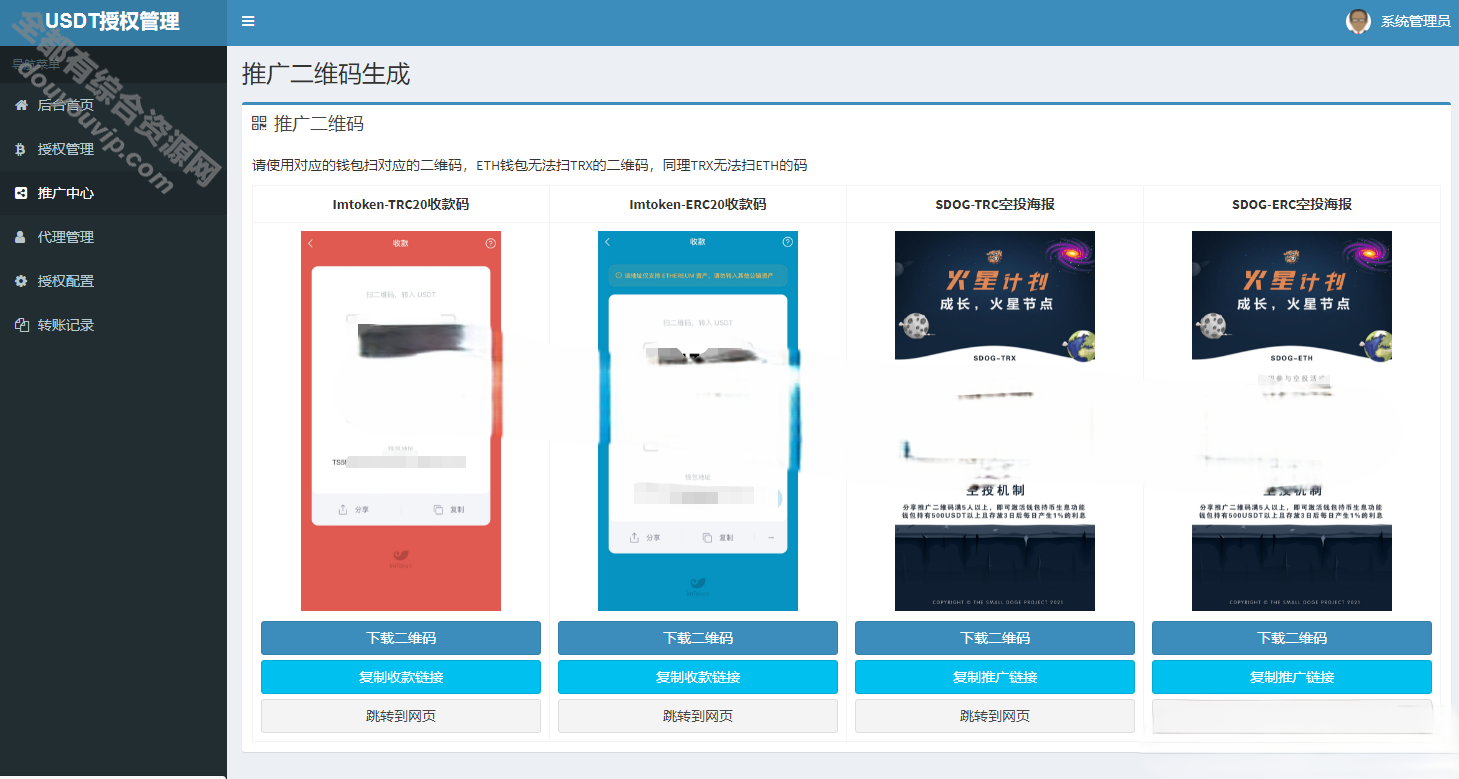Copy the promotion link for SDOG-TRC
The height and width of the screenshot is (779, 1459).
pos(995,677)
